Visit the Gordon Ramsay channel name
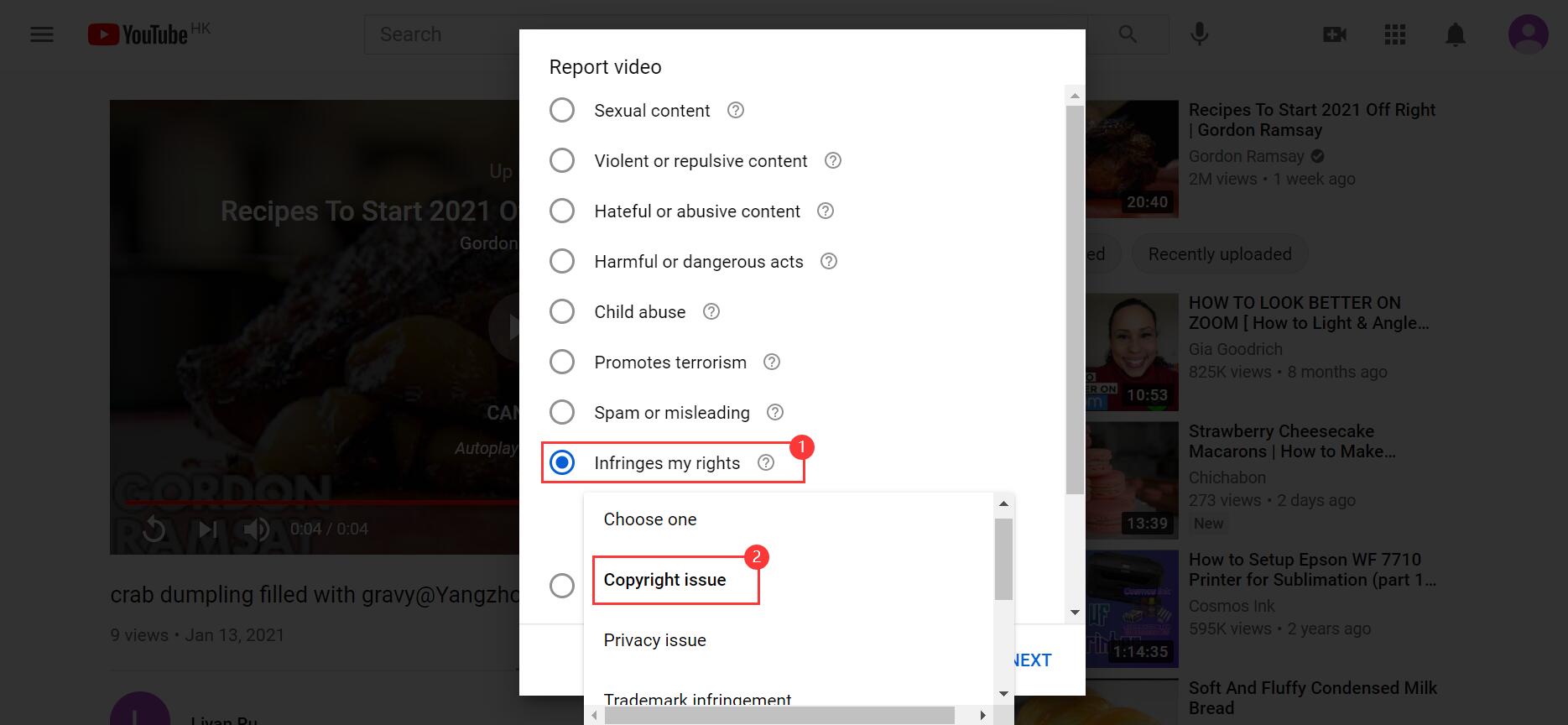Viewport: 1568px width, 725px height. point(1246,156)
